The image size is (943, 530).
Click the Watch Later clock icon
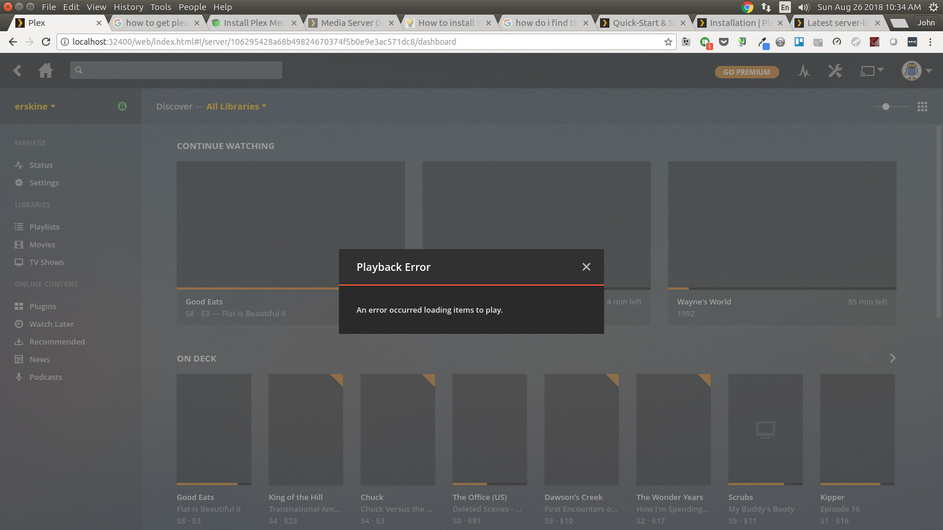tap(19, 324)
